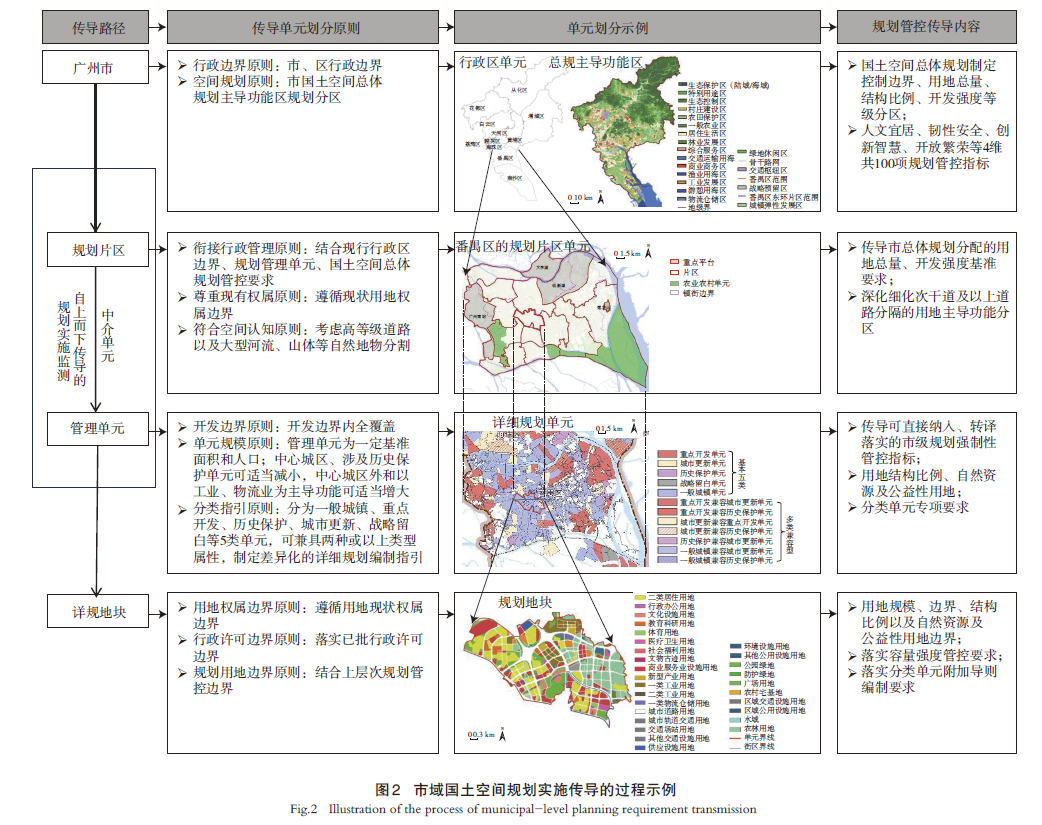
Task: Select the 传导单元划分原则 header box
Action: tap(303, 27)
